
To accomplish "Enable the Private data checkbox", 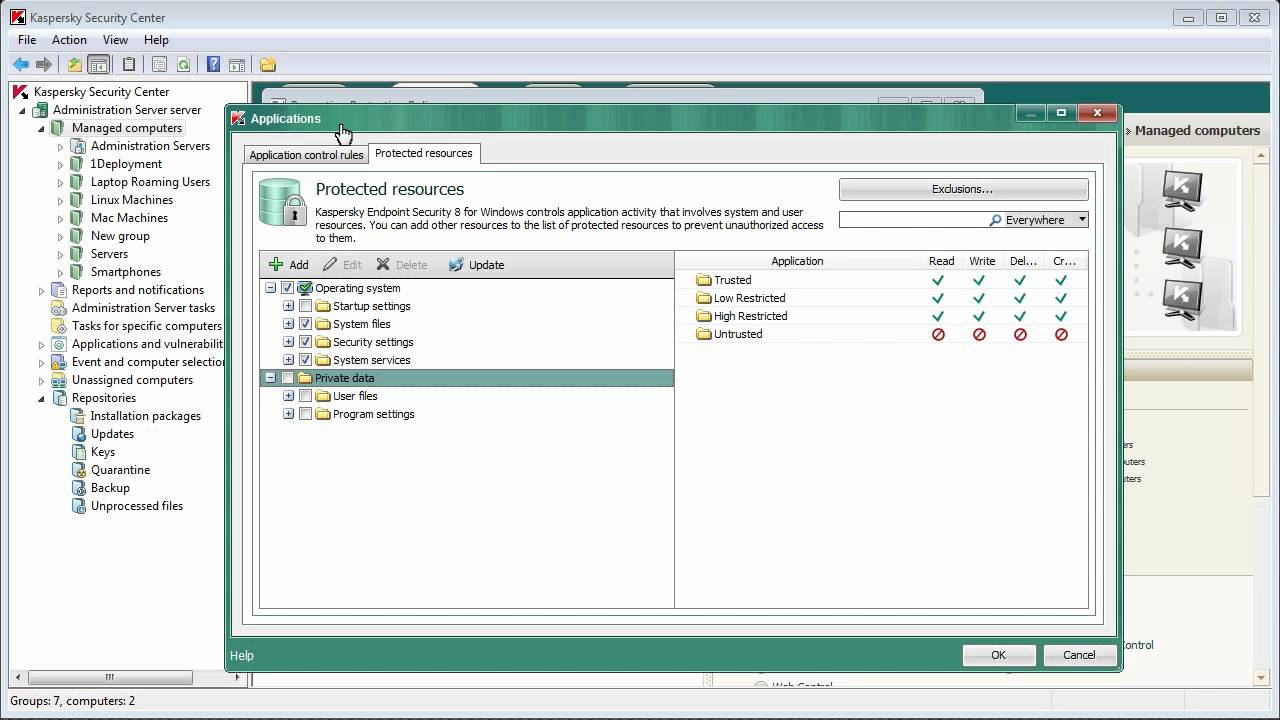I will [288, 378].
